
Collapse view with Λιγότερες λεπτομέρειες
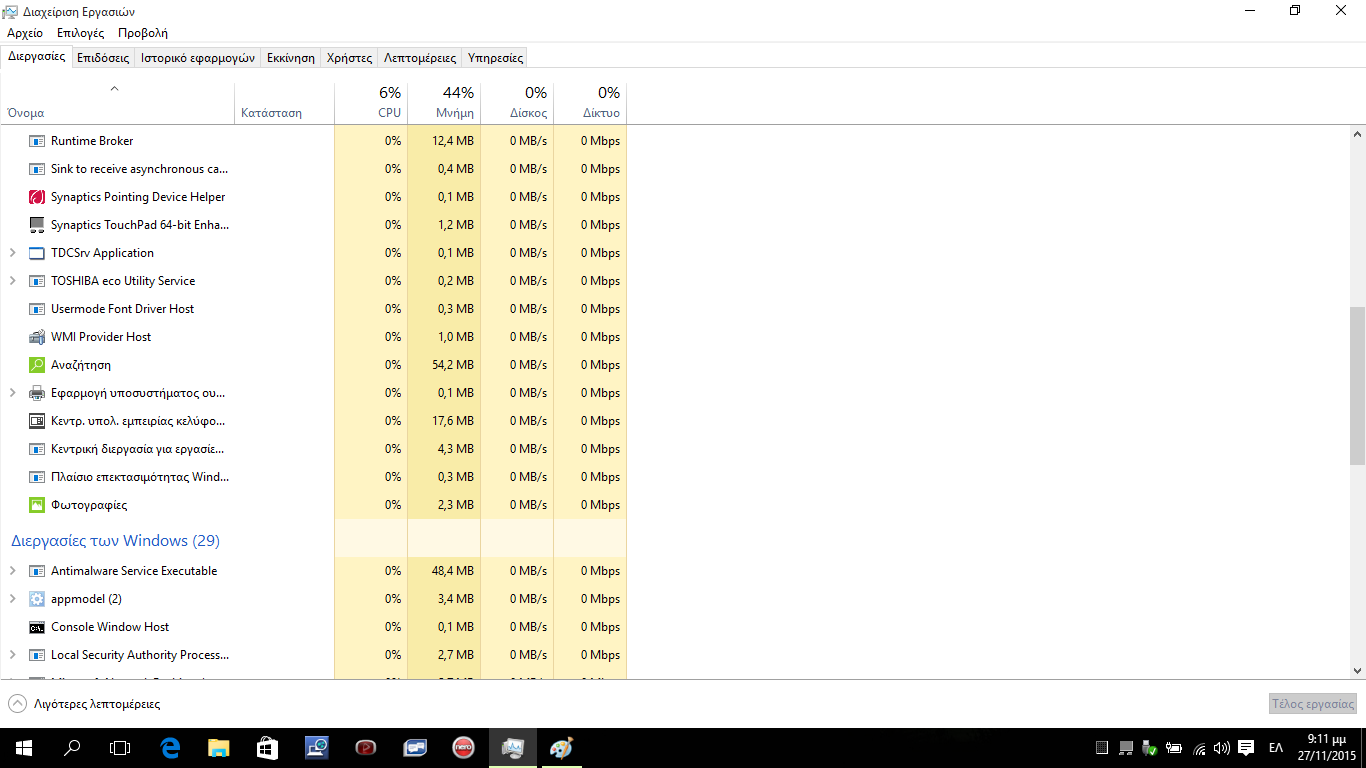(x=84, y=704)
